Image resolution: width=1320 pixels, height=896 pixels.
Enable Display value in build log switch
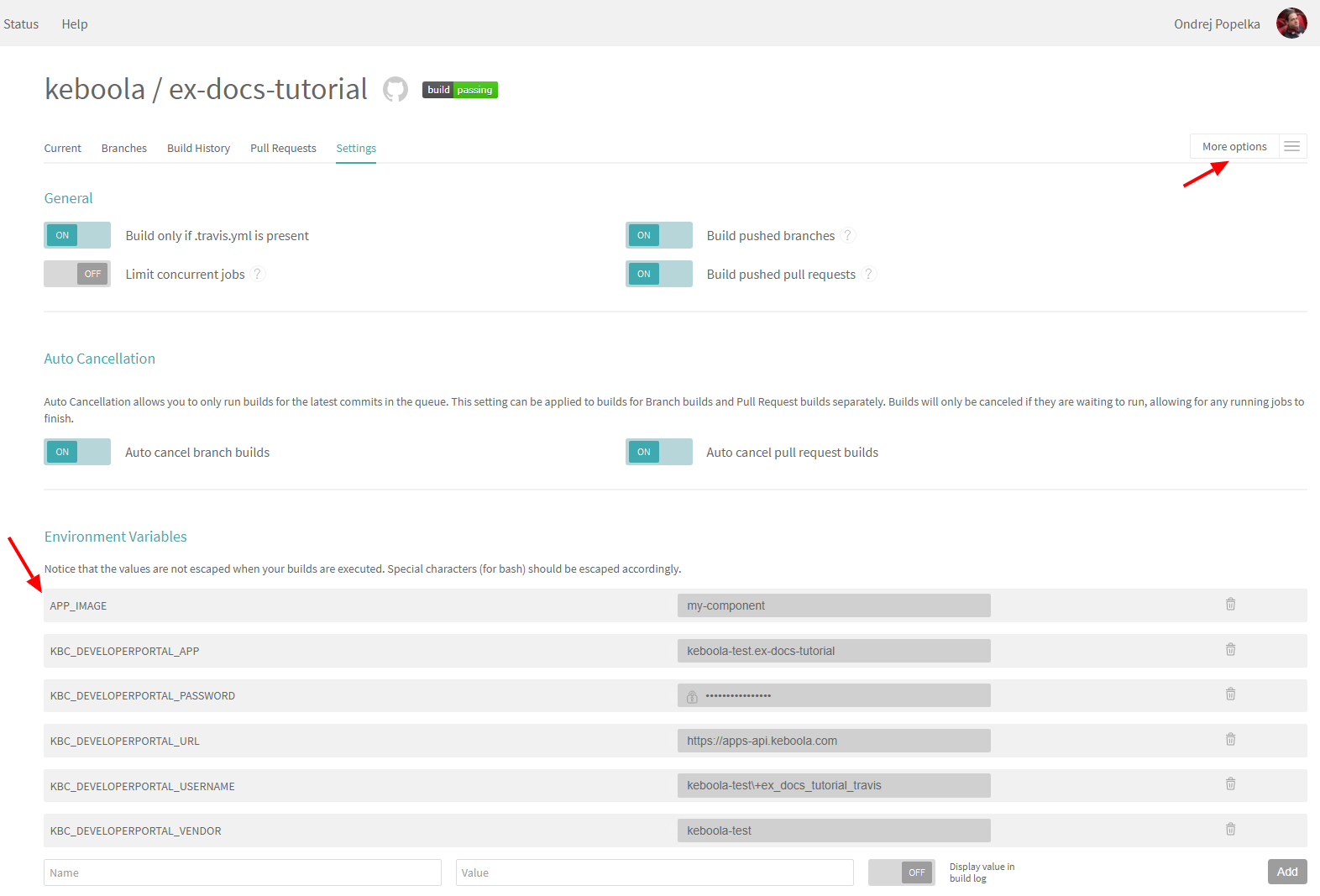pos(902,872)
